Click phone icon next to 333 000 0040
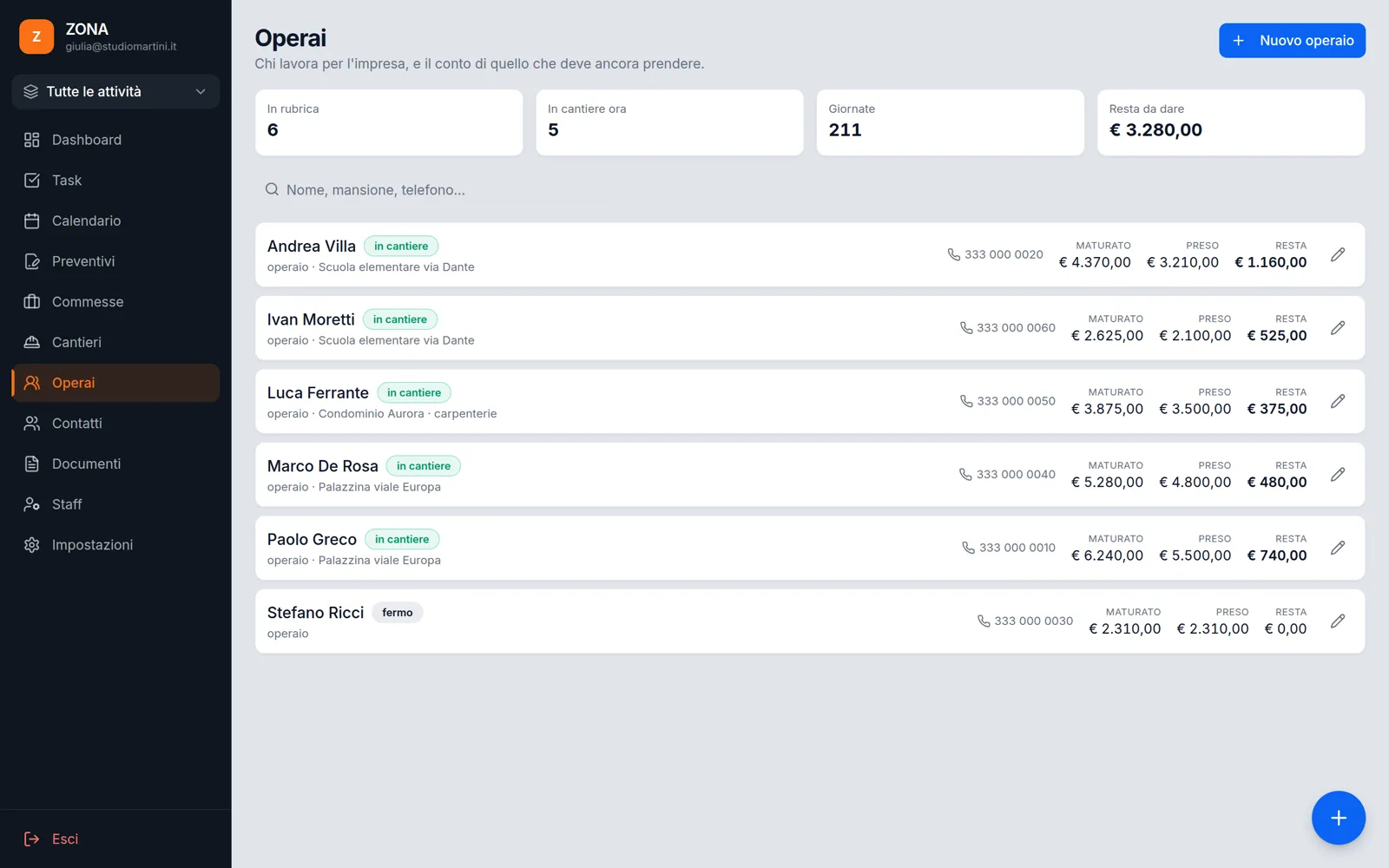Viewport: 1389px width, 868px height. [965, 474]
